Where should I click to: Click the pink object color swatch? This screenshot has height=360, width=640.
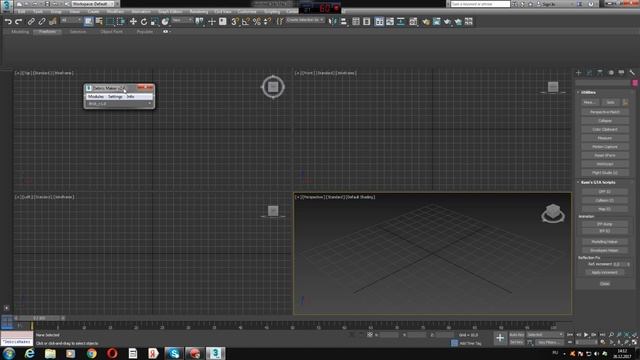point(635,83)
